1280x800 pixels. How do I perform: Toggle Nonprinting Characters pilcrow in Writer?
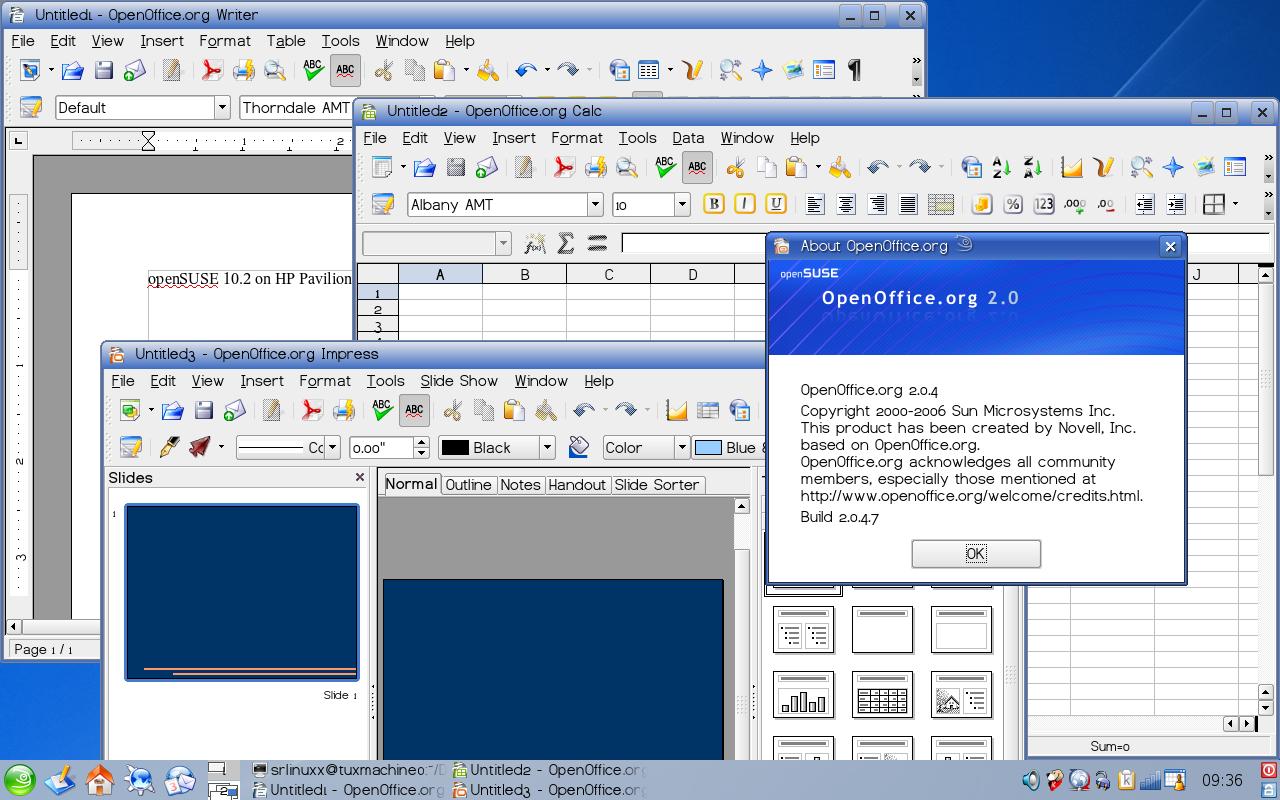[855, 70]
